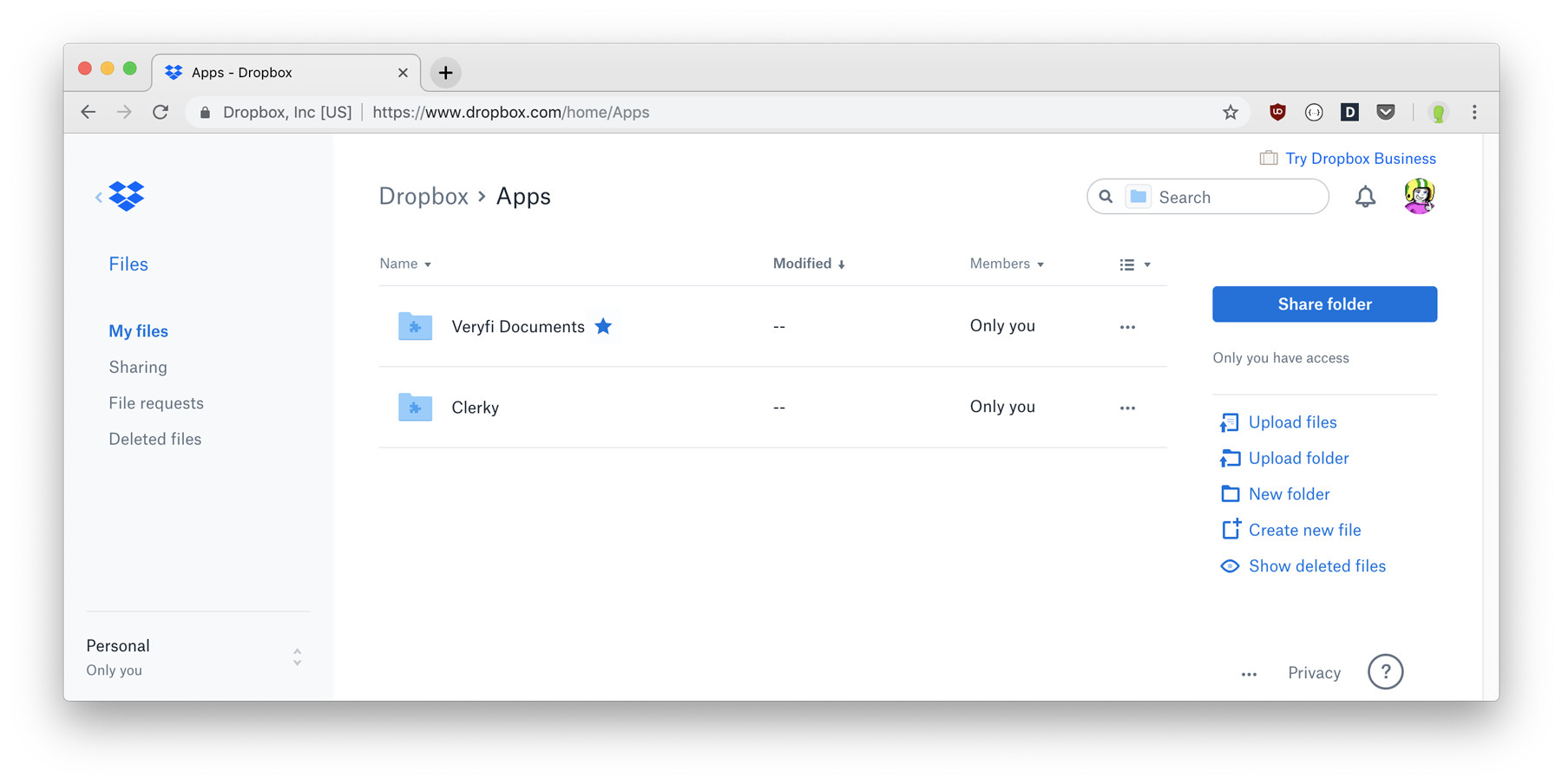1562x784 pixels.
Task: Open more options for Veryfi Documents row
Action: coord(1127,327)
